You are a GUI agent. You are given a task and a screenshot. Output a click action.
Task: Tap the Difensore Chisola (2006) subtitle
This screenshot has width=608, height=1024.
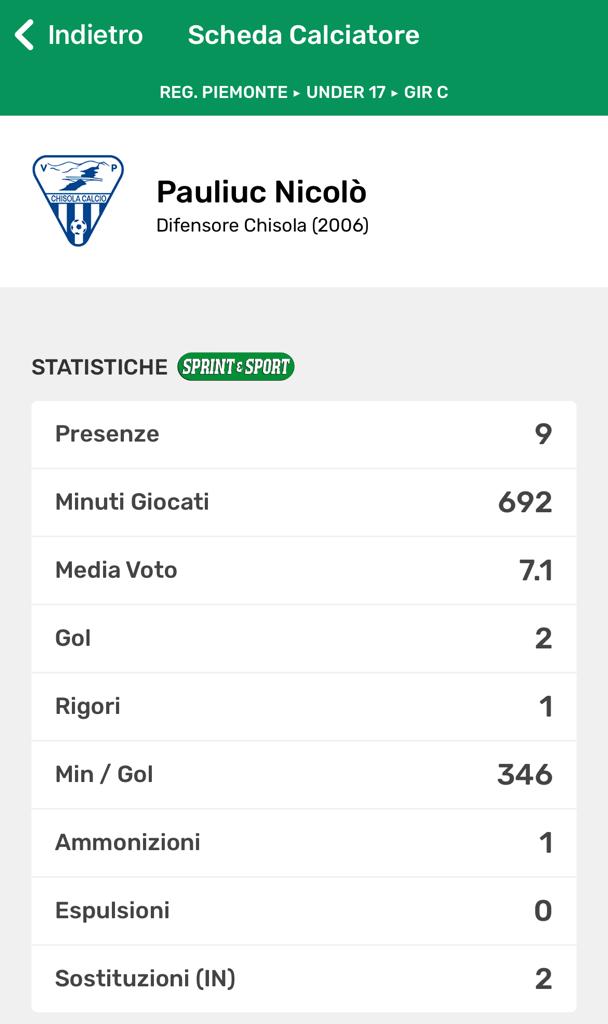pos(262,225)
